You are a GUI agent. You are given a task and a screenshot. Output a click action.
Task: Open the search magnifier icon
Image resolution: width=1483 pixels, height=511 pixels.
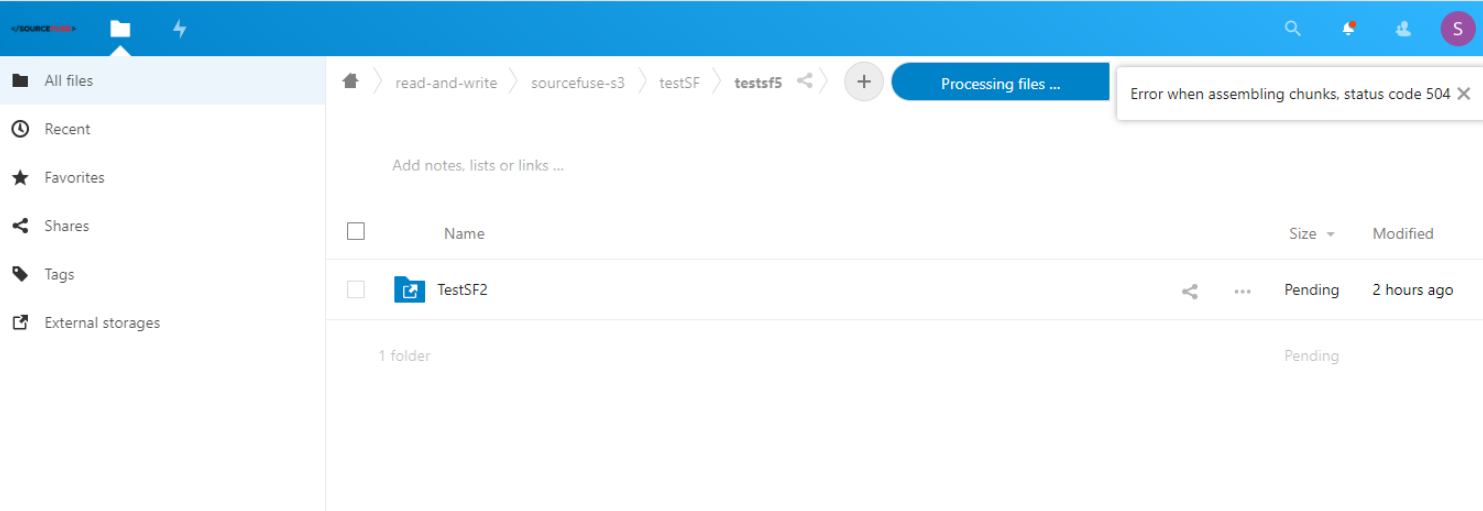(x=1293, y=29)
